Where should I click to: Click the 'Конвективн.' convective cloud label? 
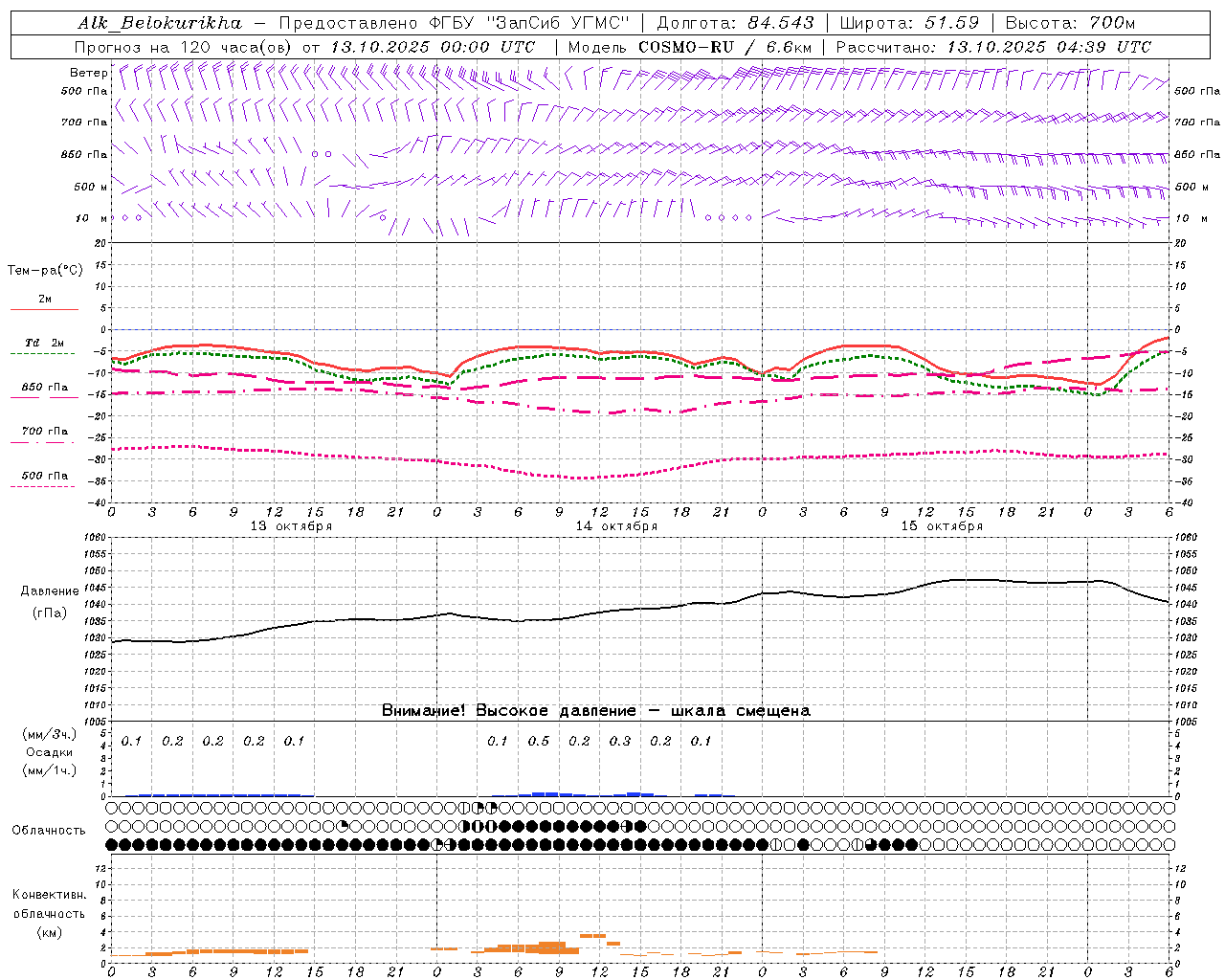pos(50,895)
